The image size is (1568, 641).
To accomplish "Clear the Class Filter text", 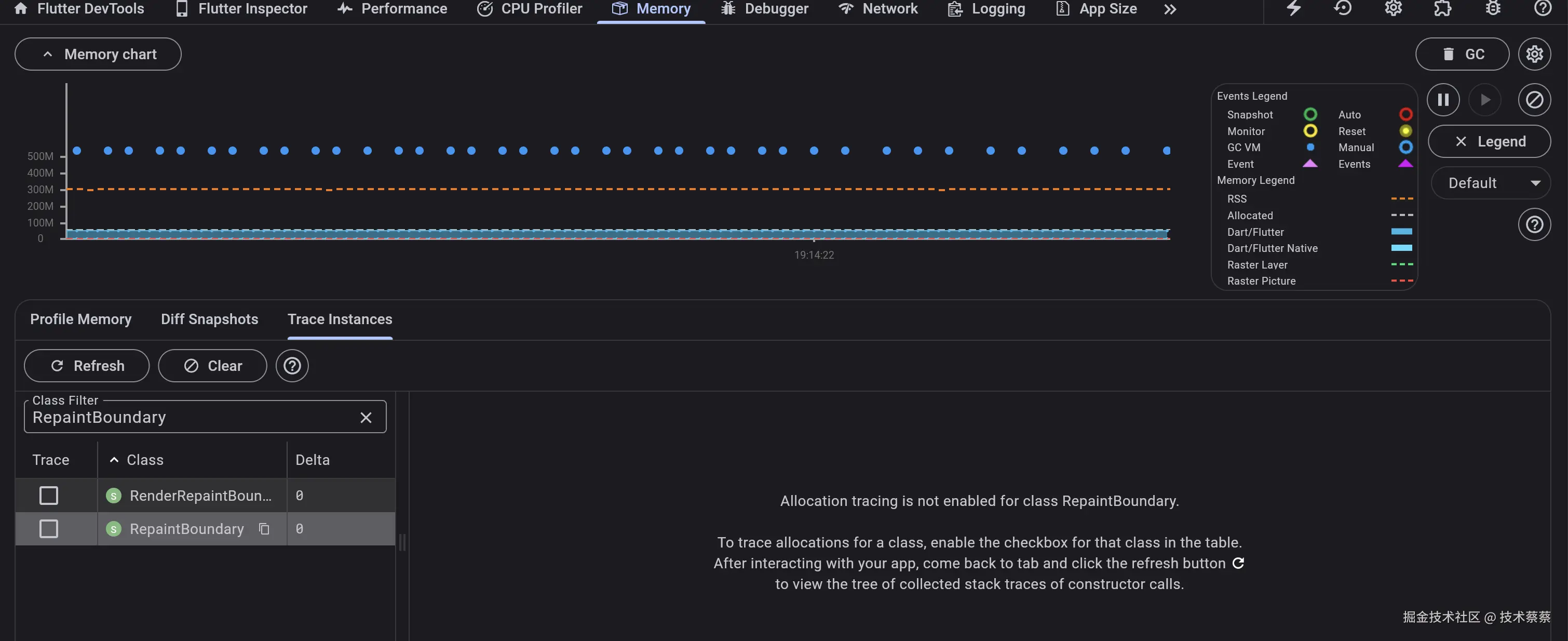I will (x=365, y=418).
